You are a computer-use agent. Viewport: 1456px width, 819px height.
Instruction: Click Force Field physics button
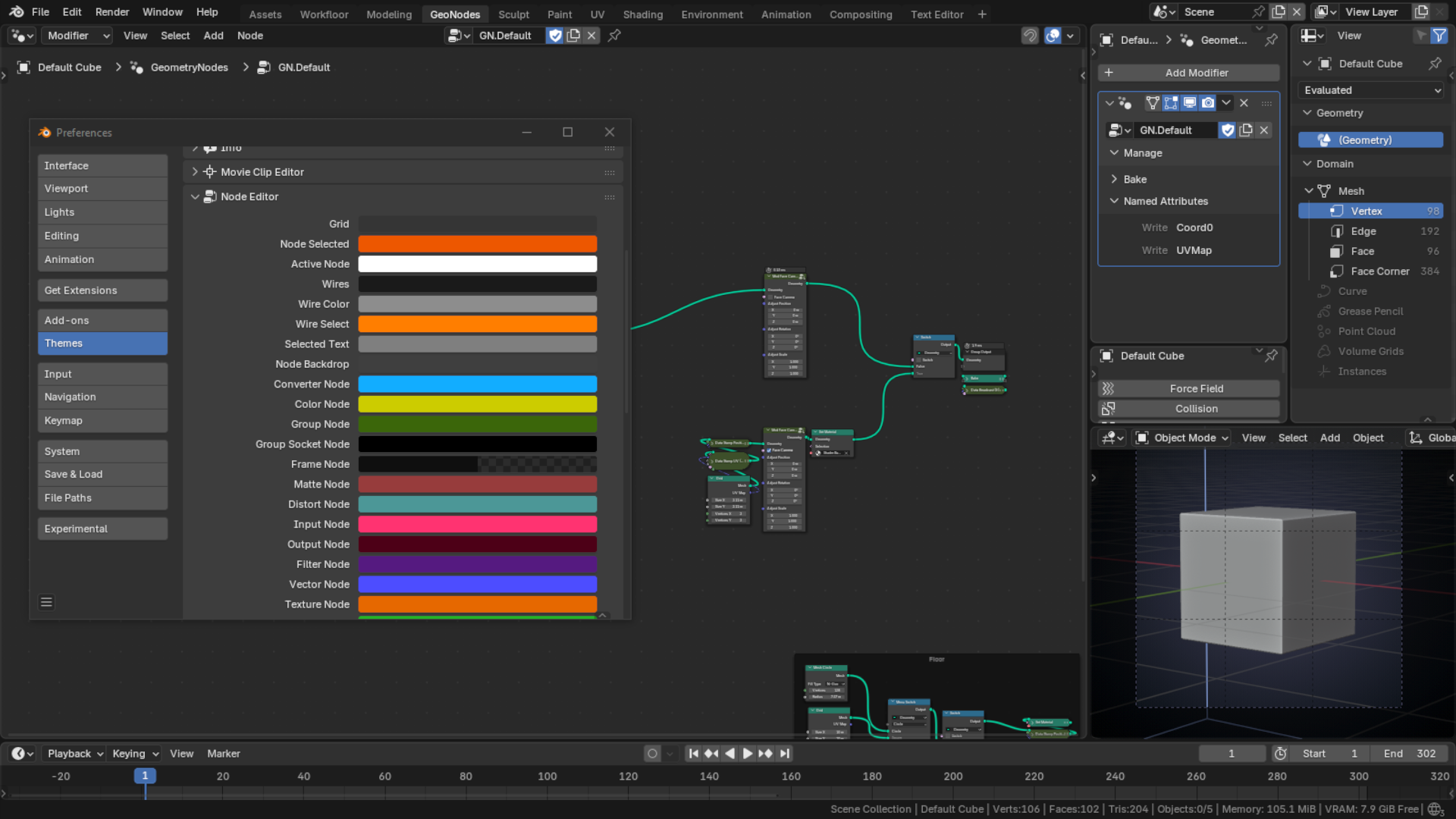(1188, 389)
